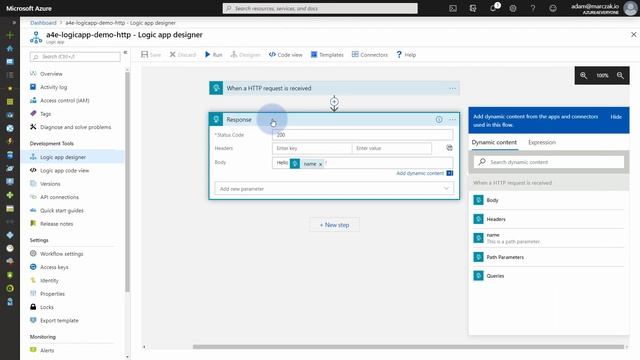Close the Logic app designer blade
This screenshot has width=640, height=360.
click(x=633, y=35)
